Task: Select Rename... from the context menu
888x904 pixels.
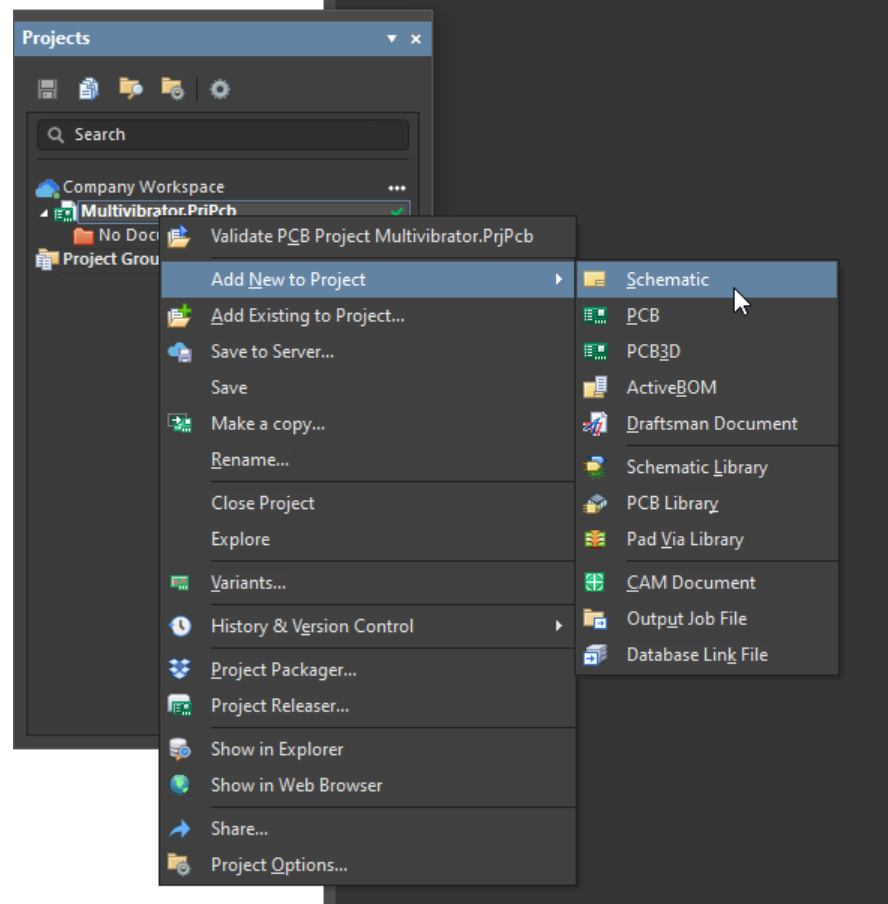Action: [x=368, y=459]
